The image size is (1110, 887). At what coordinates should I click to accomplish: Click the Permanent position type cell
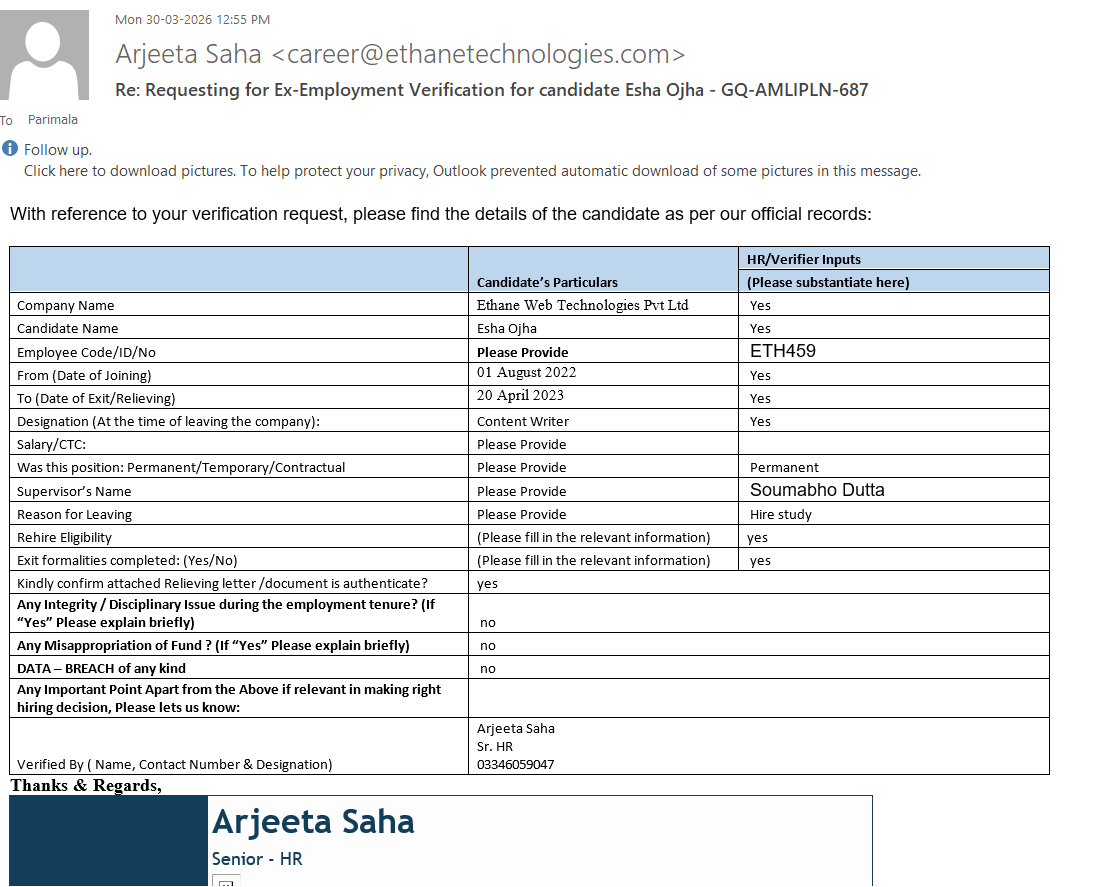[x=893, y=467]
